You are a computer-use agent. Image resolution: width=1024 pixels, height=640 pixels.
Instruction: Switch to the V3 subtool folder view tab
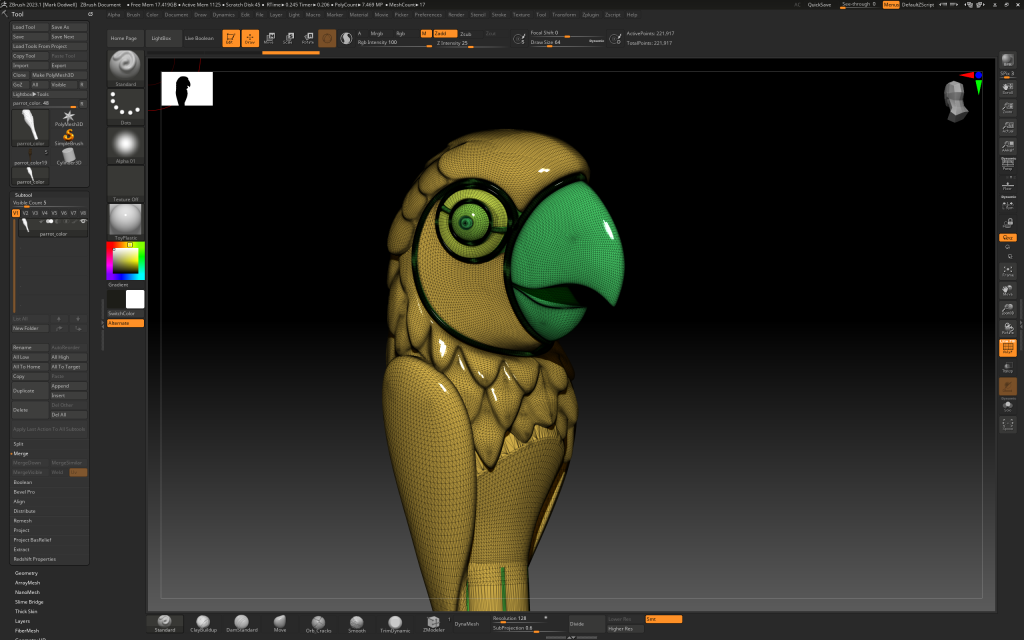[x=36, y=213]
